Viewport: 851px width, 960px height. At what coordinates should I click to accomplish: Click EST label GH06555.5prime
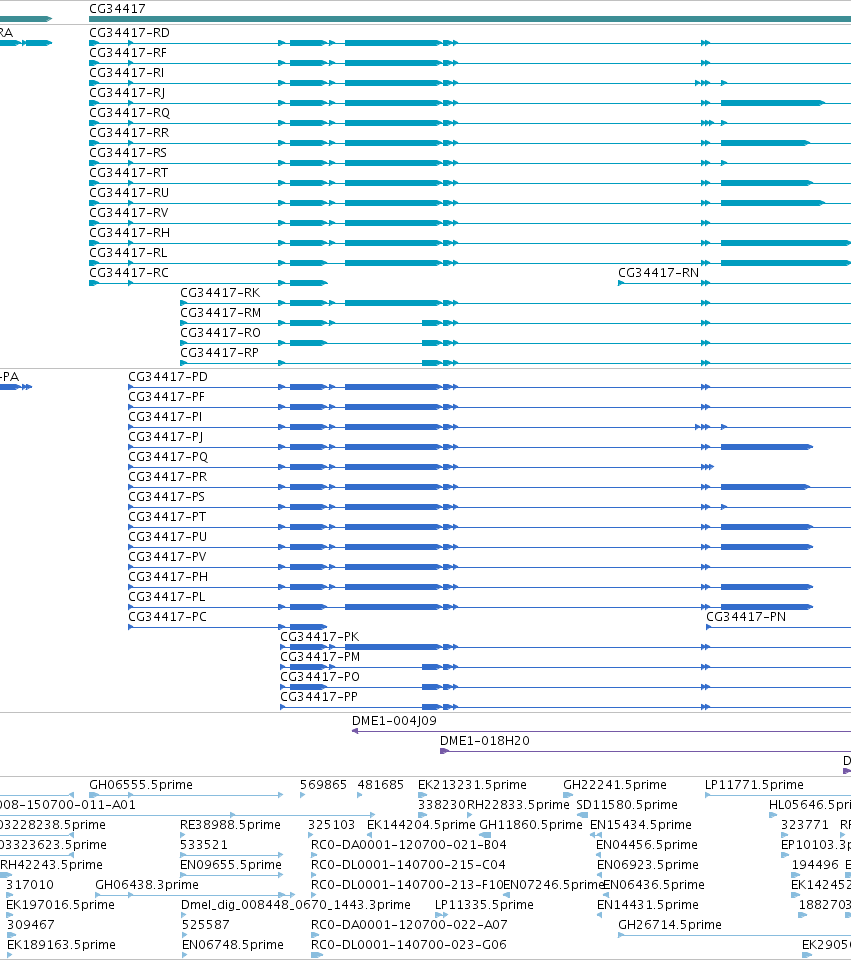coord(141,785)
